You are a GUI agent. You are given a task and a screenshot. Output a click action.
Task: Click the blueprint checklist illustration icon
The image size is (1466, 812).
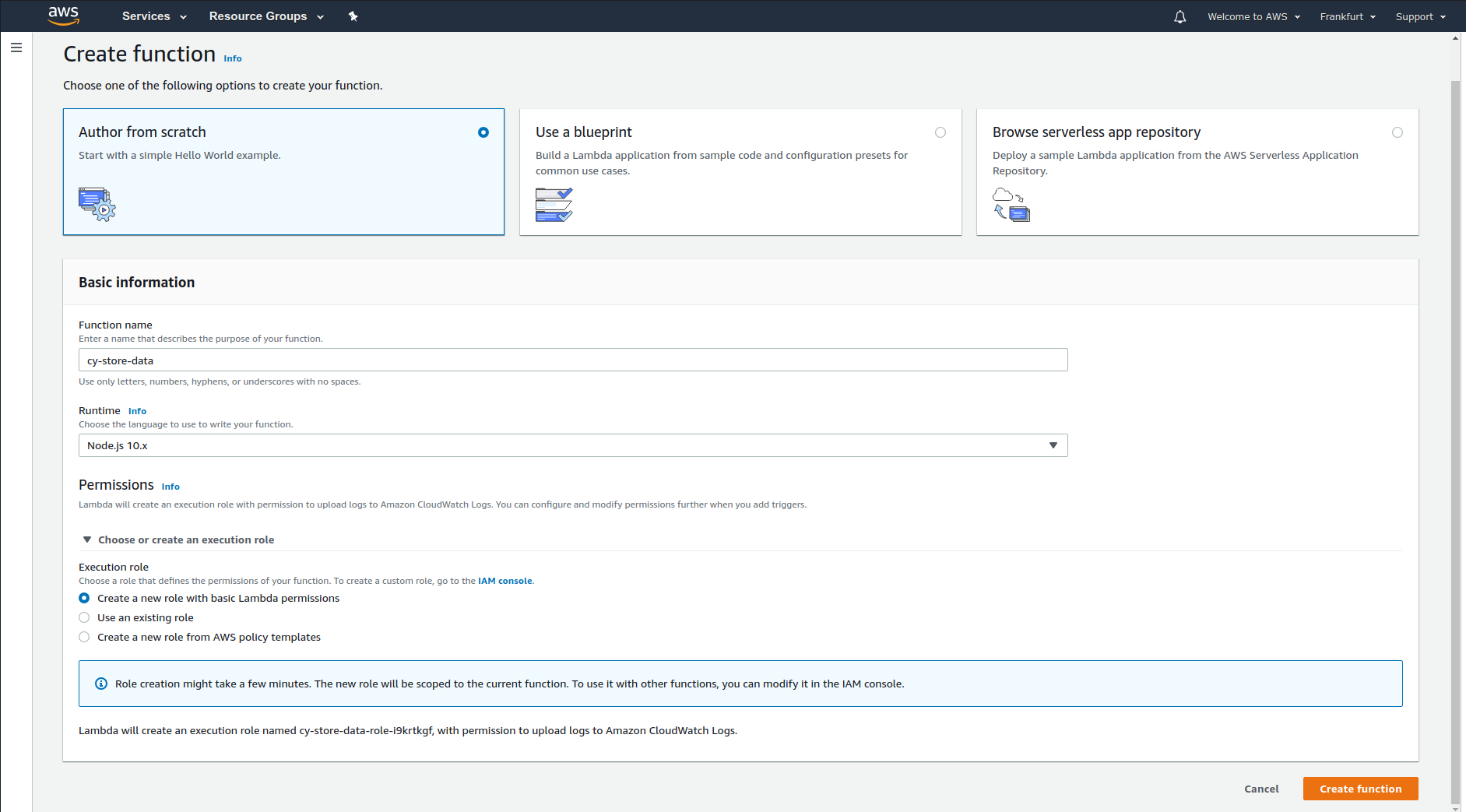click(x=554, y=205)
